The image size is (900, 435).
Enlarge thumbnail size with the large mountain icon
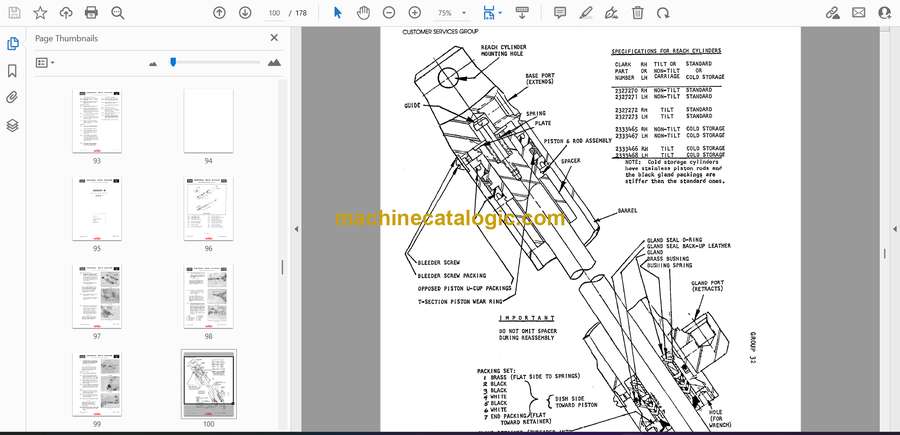[274, 63]
